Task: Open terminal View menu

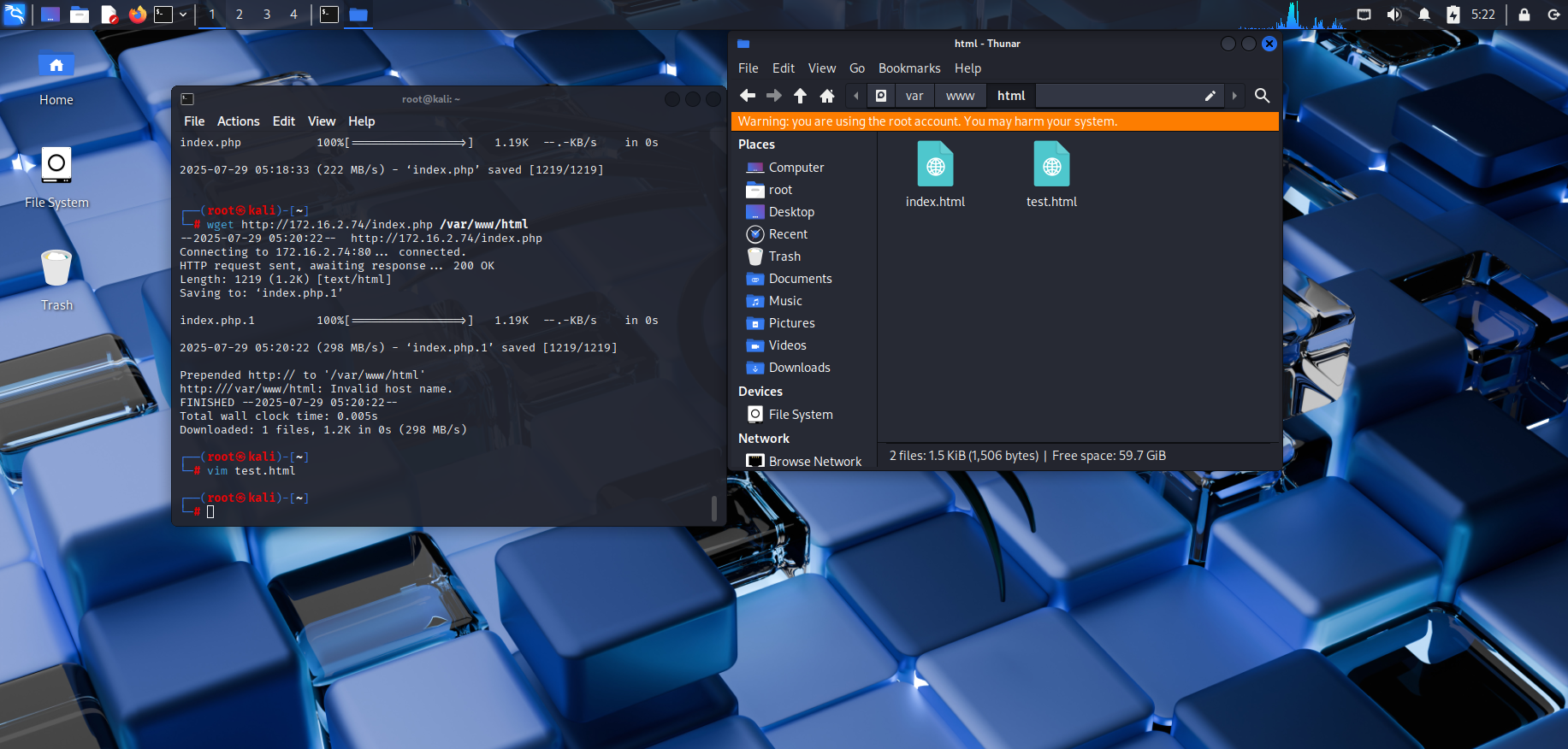Action: (322, 121)
